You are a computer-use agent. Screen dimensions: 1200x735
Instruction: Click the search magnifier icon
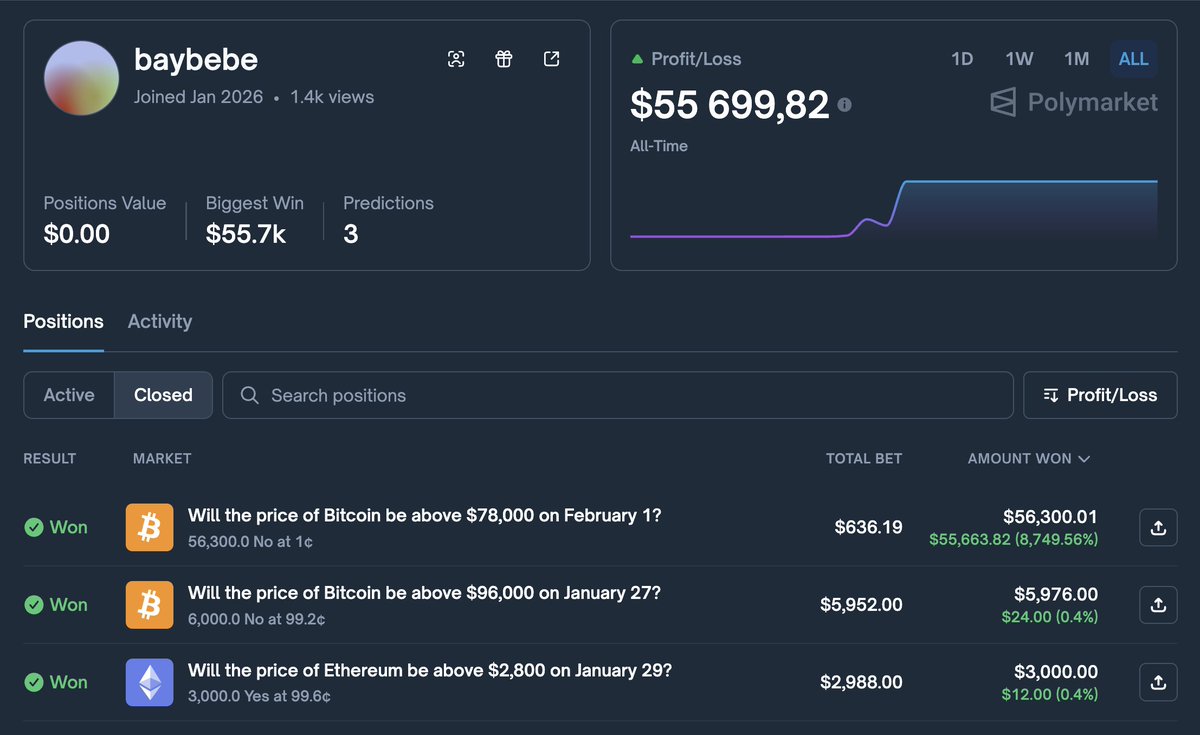tap(250, 395)
